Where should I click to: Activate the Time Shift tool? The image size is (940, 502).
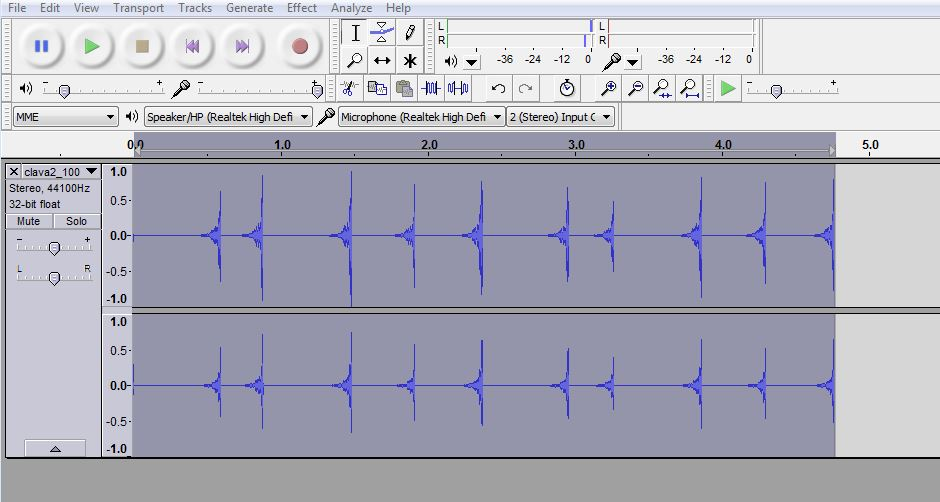(x=382, y=61)
